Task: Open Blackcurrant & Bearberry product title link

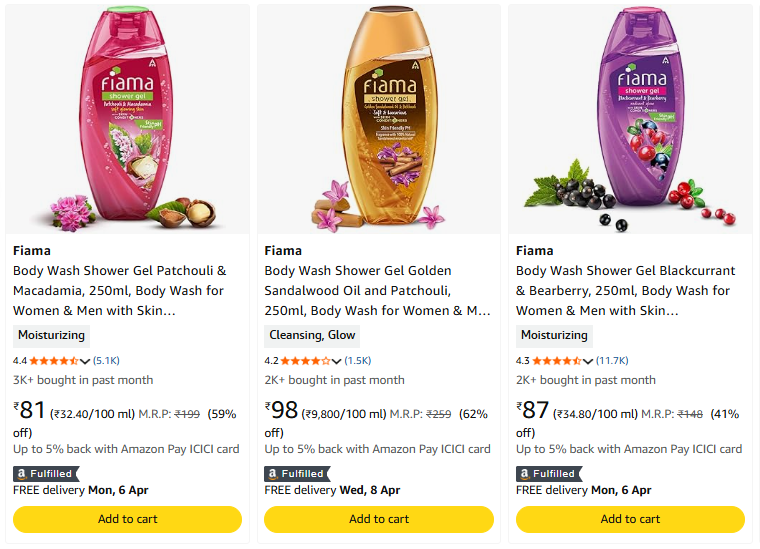Action: [x=625, y=290]
